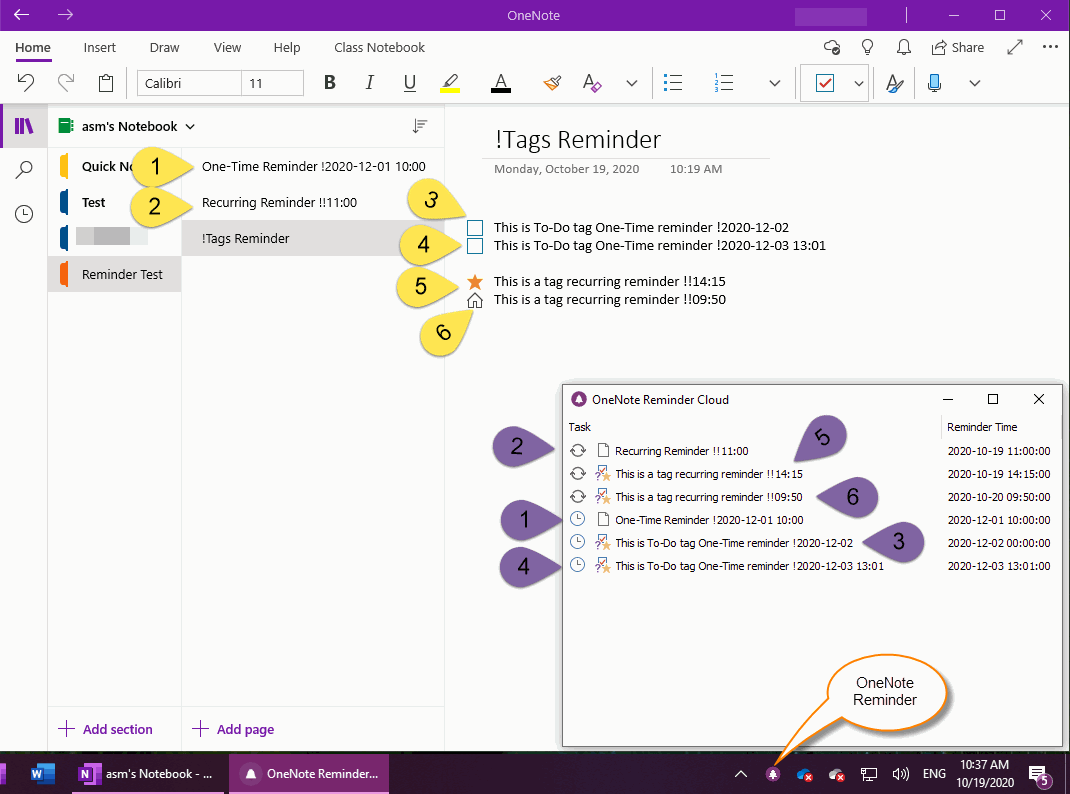Image resolution: width=1070 pixels, height=794 pixels.
Task: Click the star tag on !!14:15 line
Action: tap(475, 282)
